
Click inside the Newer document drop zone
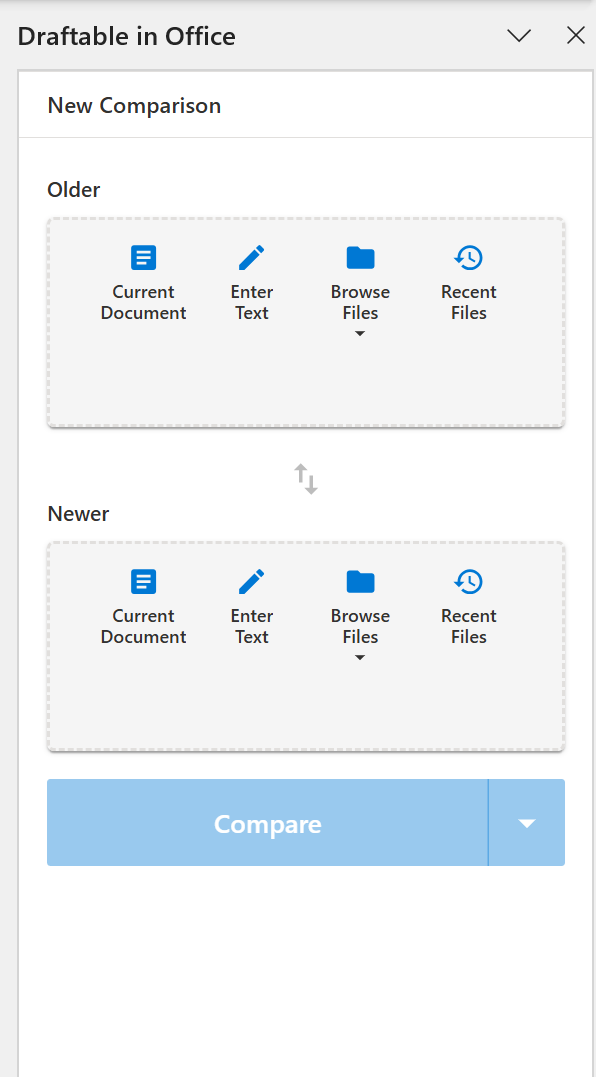[305, 710]
